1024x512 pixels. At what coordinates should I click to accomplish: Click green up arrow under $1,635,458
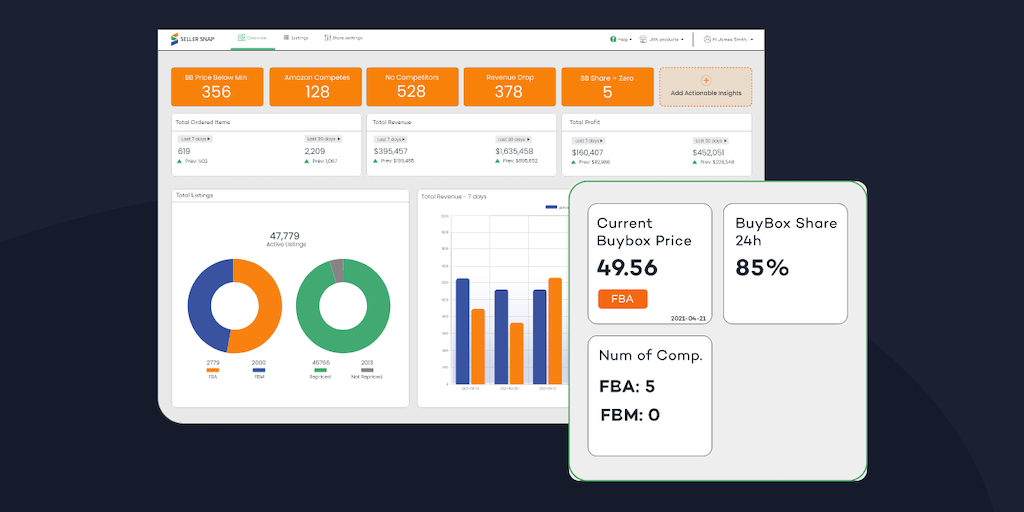click(498, 161)
